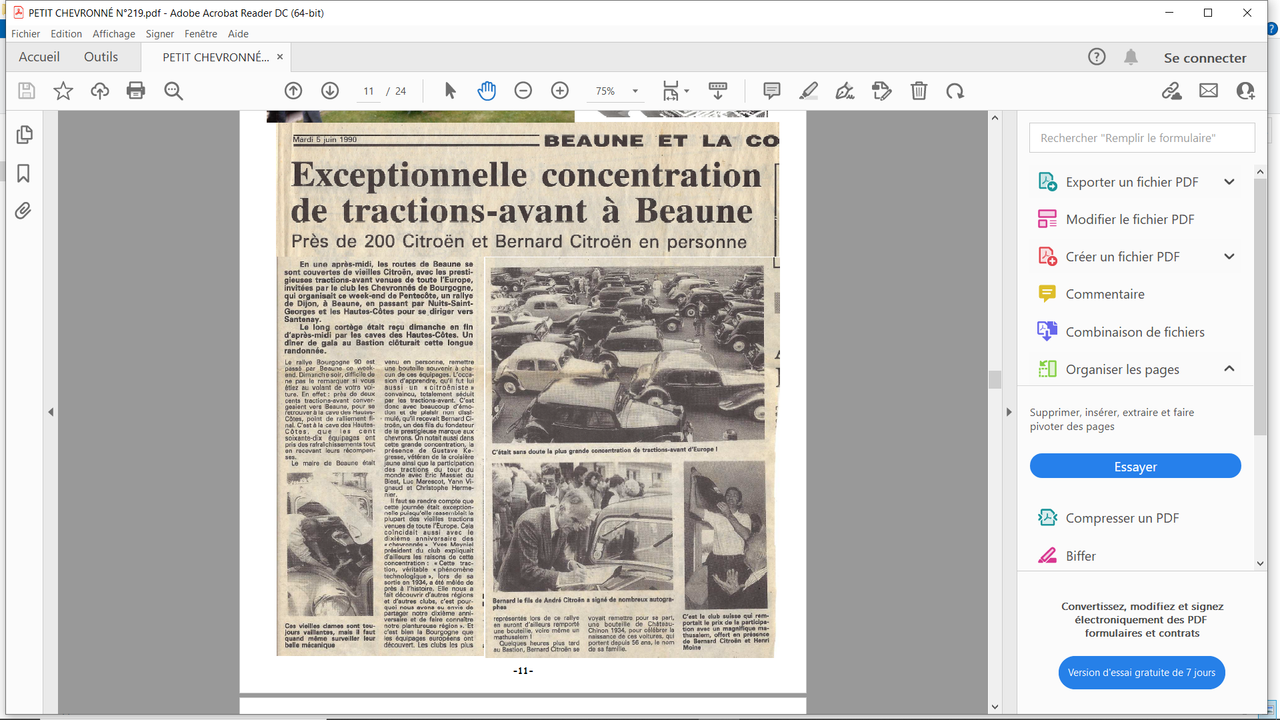Select the highlighter pen tool
This screenshot has width=1280, height=720.
point(809,91)
